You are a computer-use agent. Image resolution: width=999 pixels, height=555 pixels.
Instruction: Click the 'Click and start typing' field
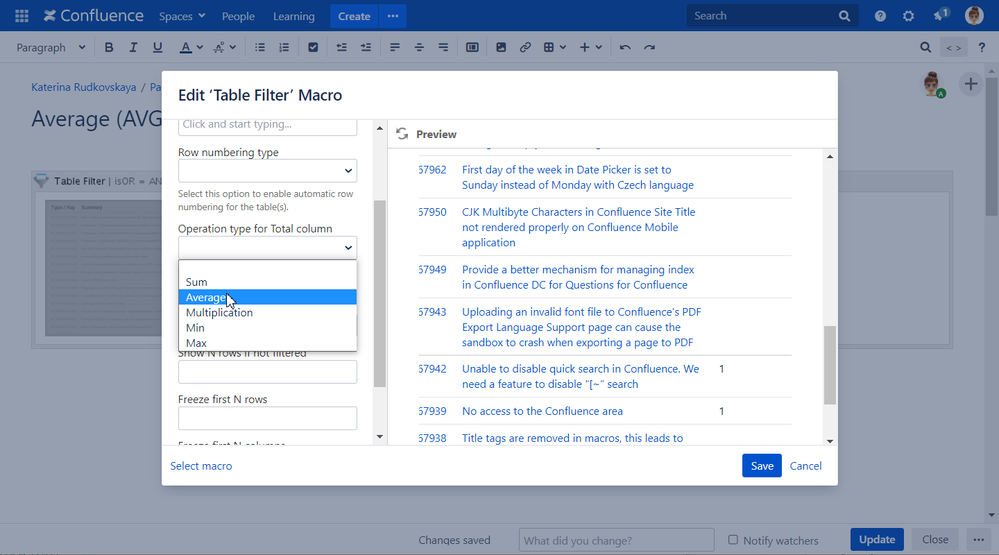pos(268,126)
